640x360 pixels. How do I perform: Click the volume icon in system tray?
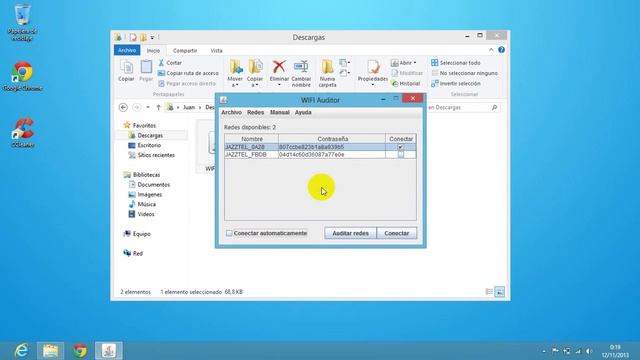click(x=589, y=351)
